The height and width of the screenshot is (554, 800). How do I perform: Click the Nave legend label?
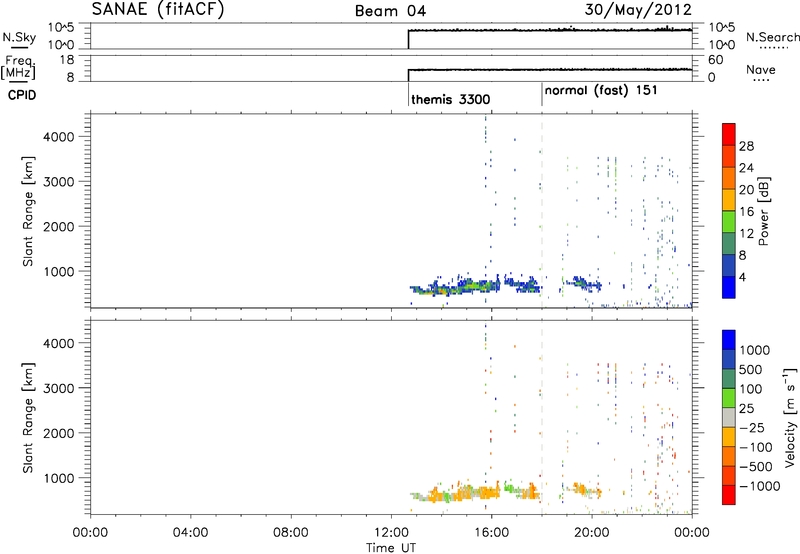761,69
